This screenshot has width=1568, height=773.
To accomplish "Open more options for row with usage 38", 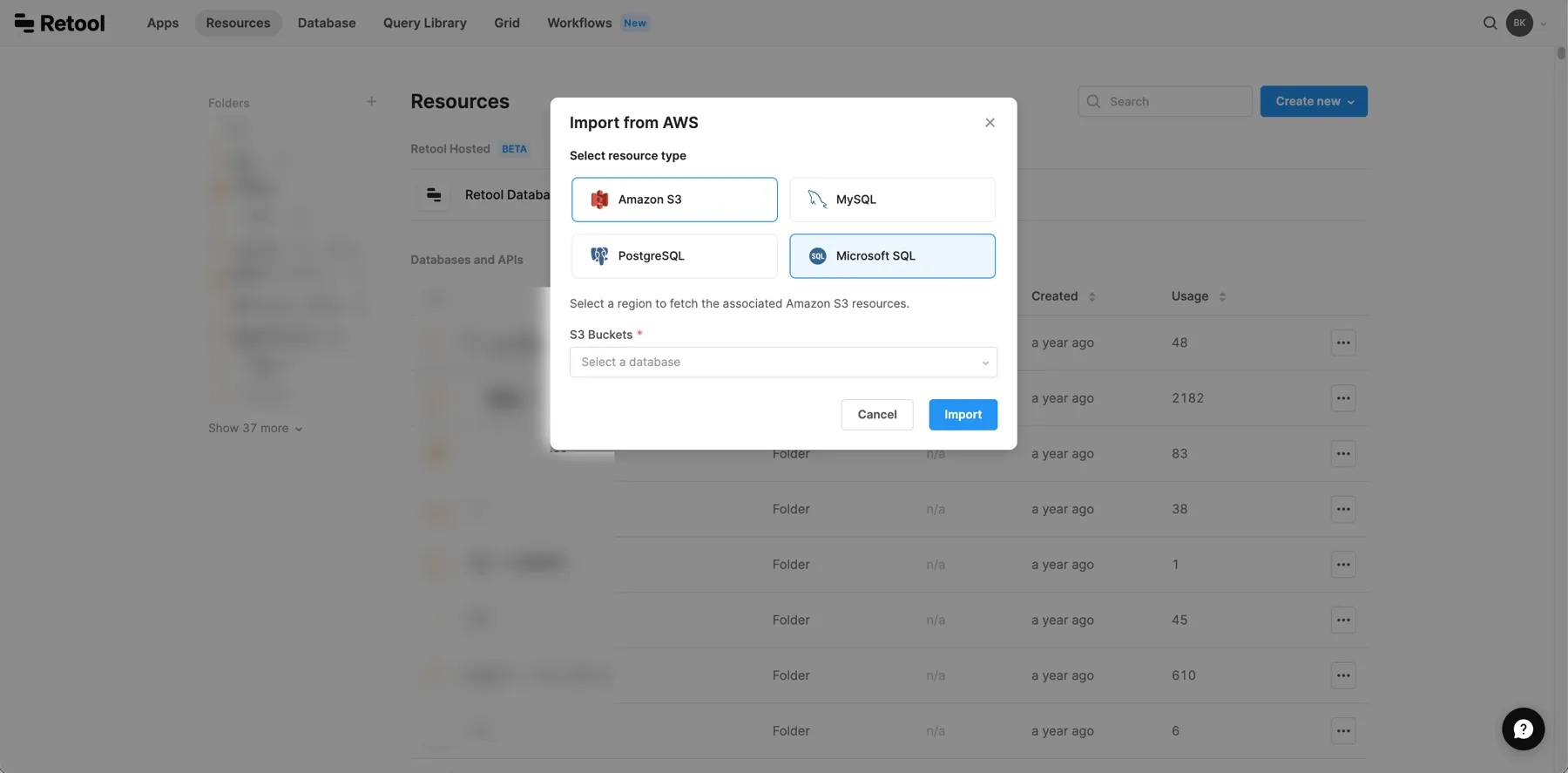I will [1343, 509].
